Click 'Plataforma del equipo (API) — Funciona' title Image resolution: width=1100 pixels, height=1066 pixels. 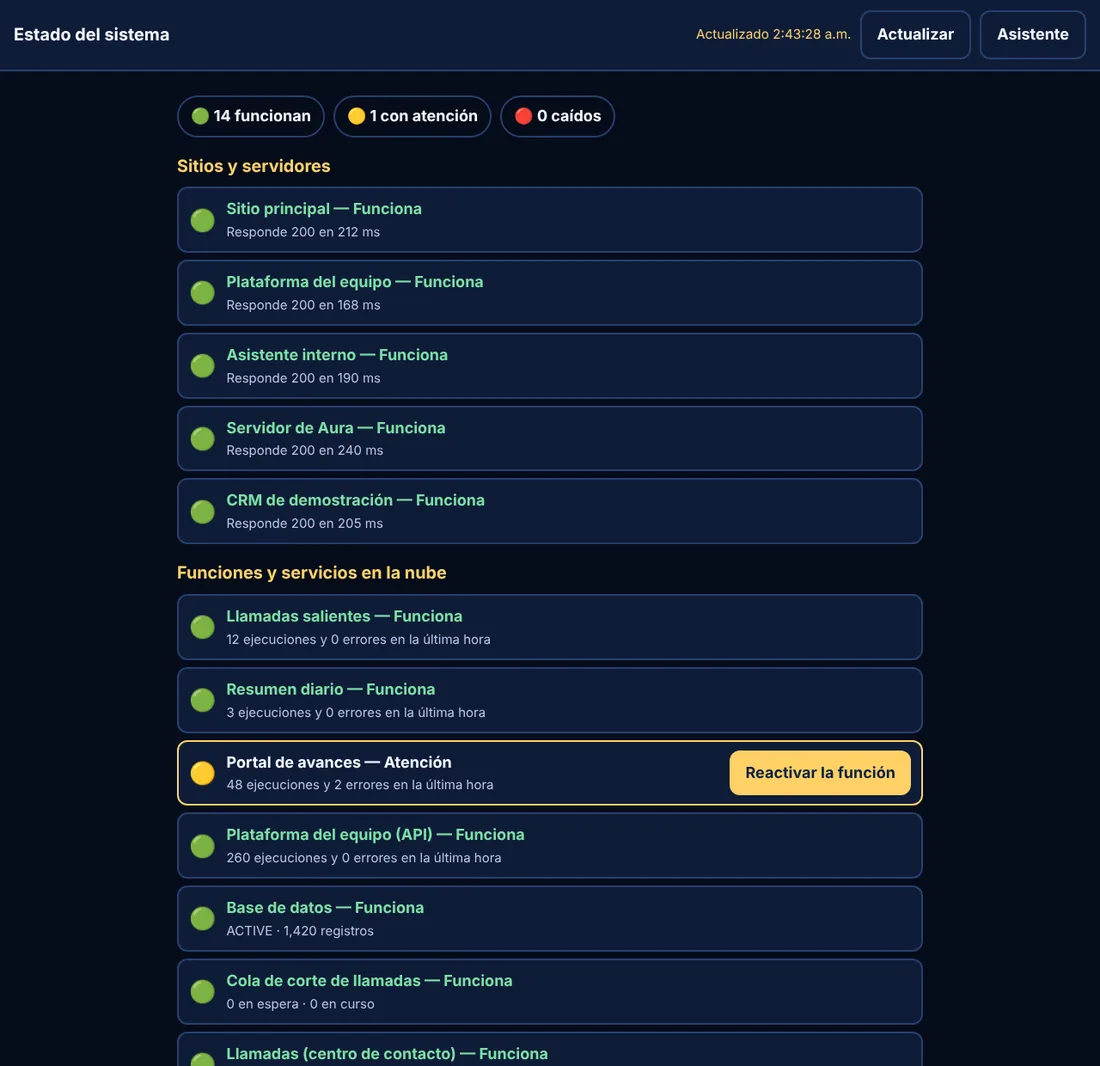click(x=375, y=835)
